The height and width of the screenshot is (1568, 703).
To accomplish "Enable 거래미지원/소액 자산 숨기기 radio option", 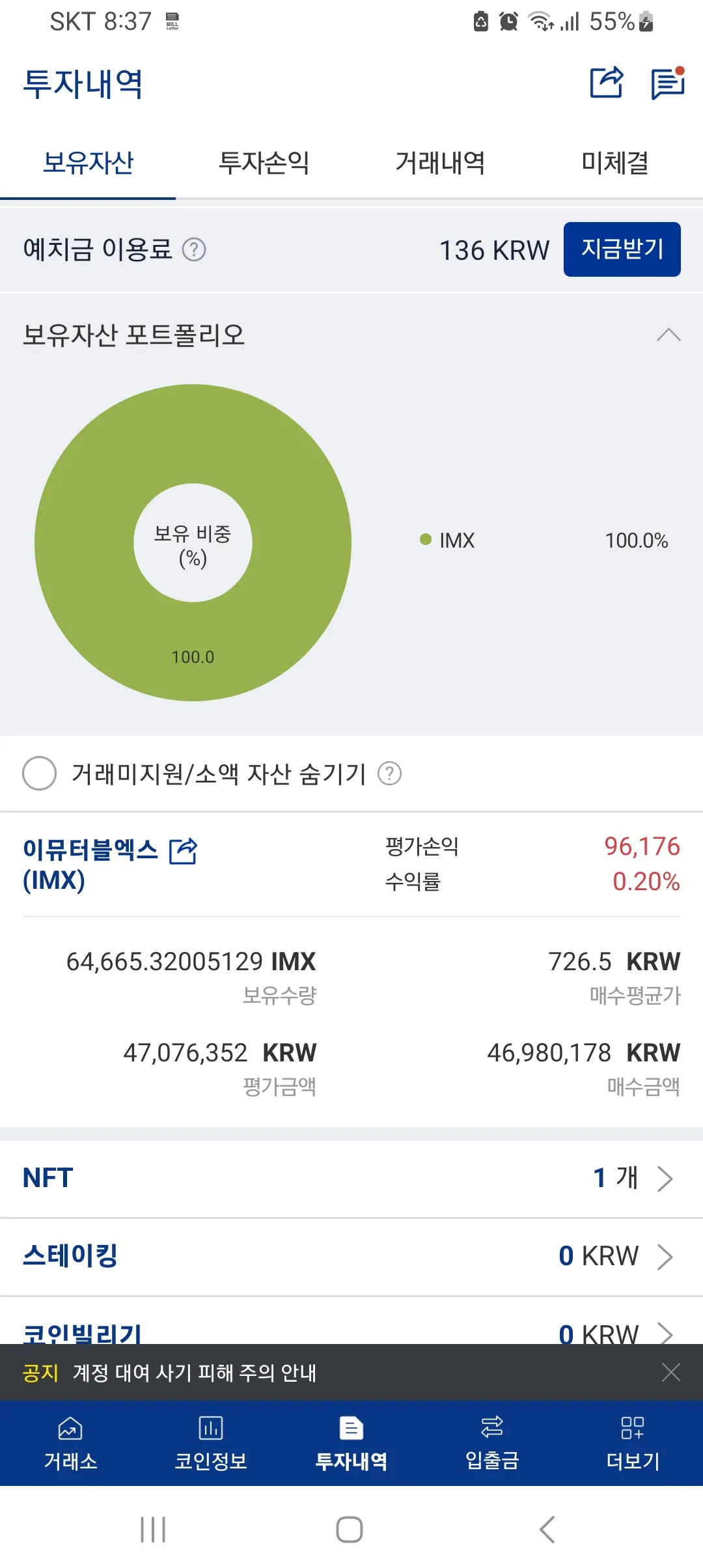I will tap(40, 774).
